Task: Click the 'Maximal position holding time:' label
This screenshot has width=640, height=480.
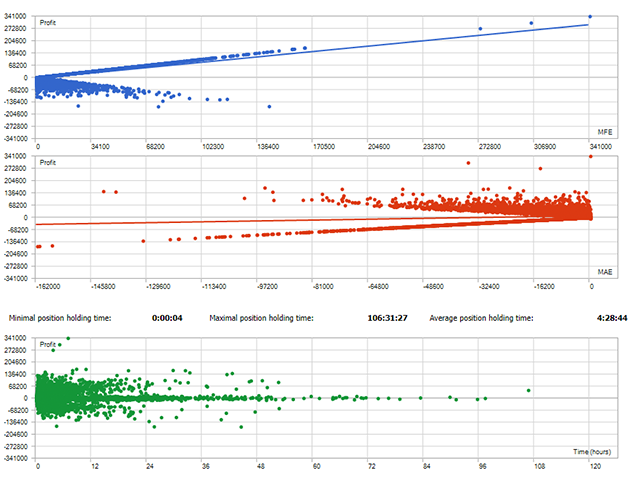Action: point(261,318)
